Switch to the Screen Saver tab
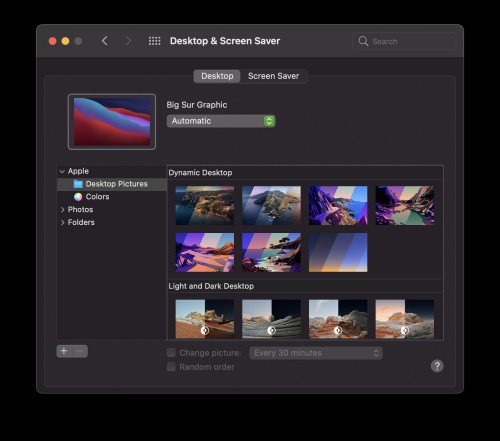The width and height of the screenshot is (500, 441). pyautogui.click(x=273, y=76)
